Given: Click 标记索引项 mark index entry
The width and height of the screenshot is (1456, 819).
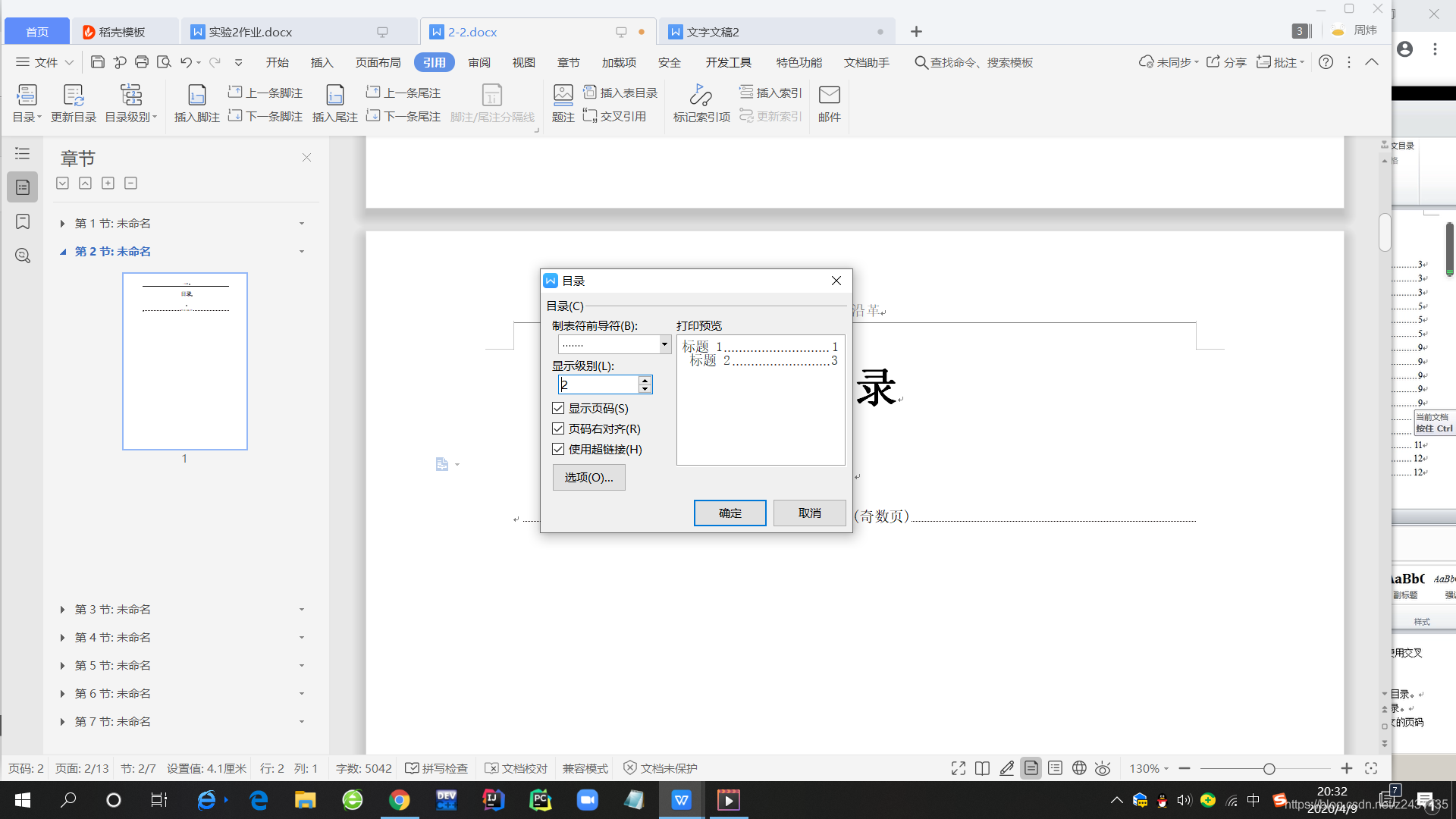Looking at the screenshot, I should click(x=701, y=104).
